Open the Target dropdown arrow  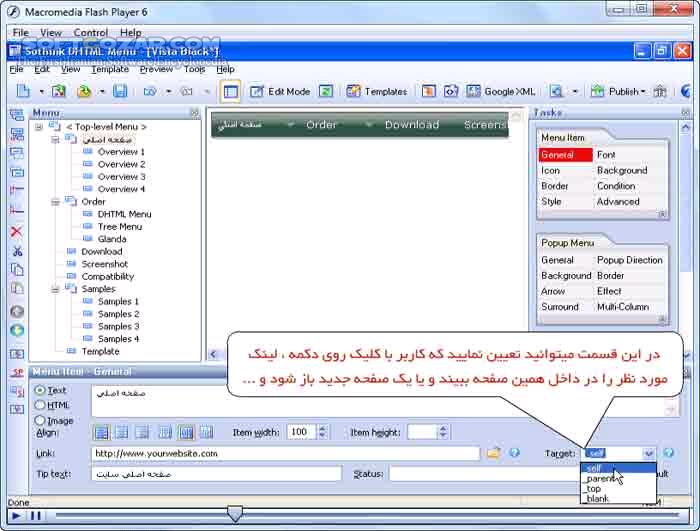tap(648, 453)
